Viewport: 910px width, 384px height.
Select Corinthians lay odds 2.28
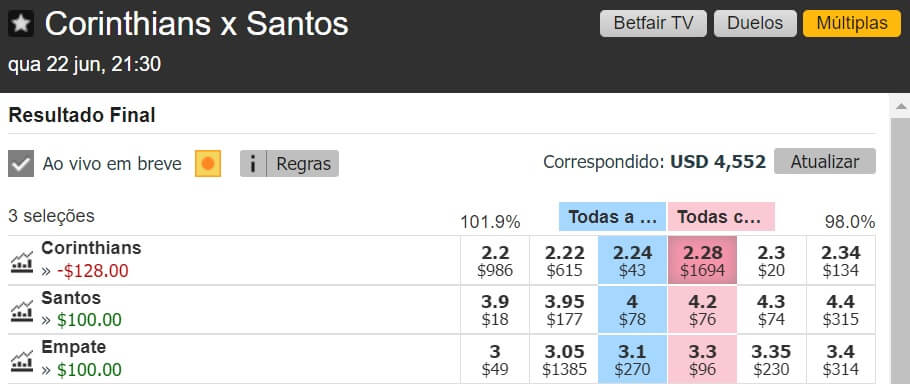[x=703, y=260]
